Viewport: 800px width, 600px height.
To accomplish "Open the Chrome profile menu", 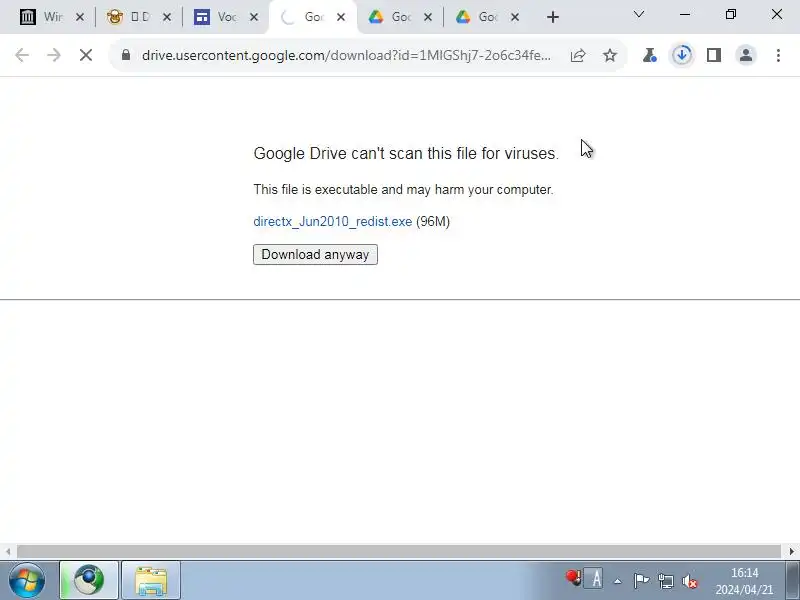I will coord(746,55).
